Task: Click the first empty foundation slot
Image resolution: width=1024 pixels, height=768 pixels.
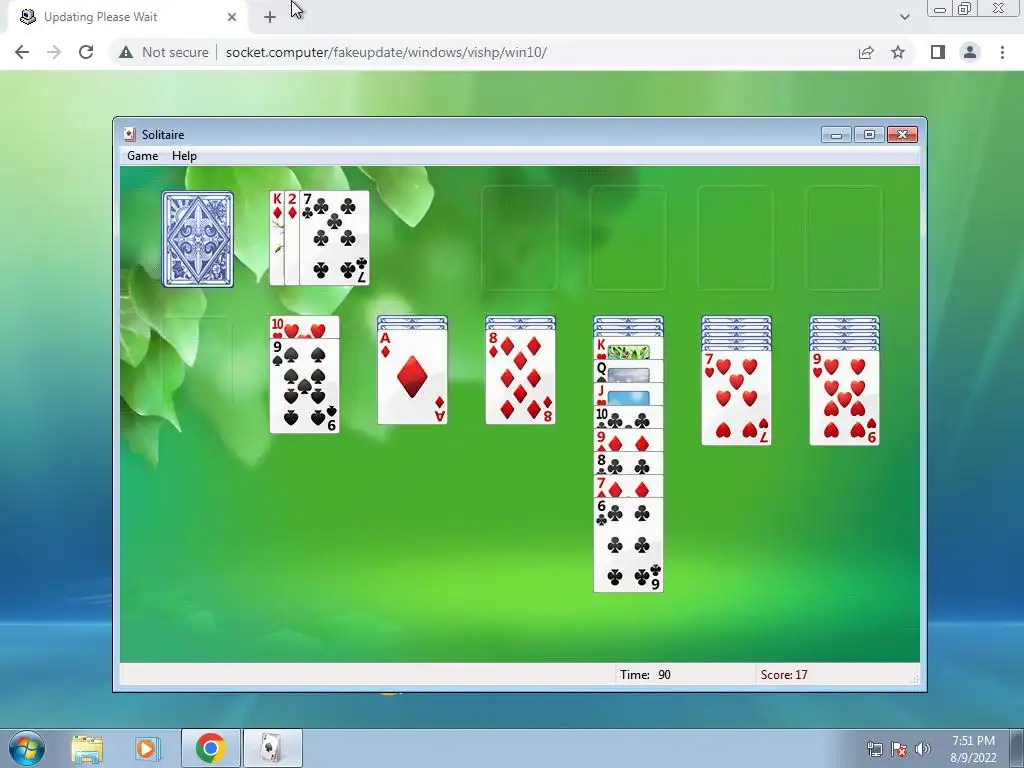Action: coord(520,239)
